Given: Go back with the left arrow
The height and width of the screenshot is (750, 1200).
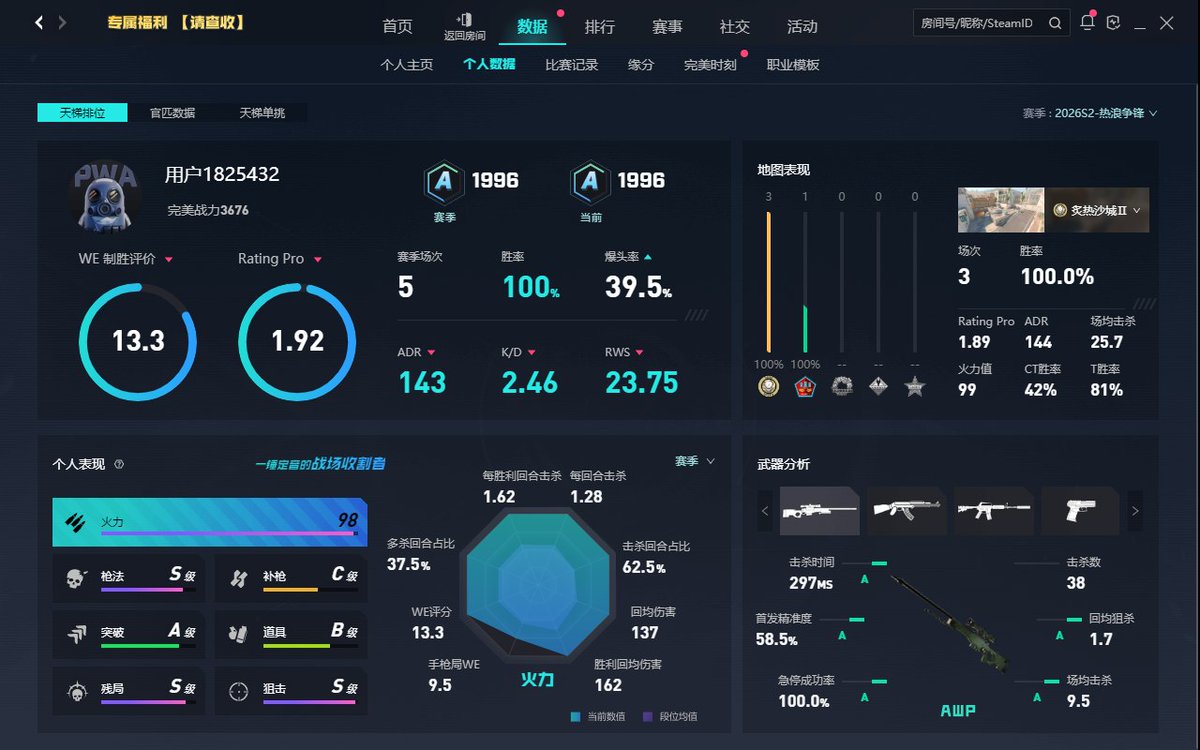Looking at the screenshot, I should 39,22.
